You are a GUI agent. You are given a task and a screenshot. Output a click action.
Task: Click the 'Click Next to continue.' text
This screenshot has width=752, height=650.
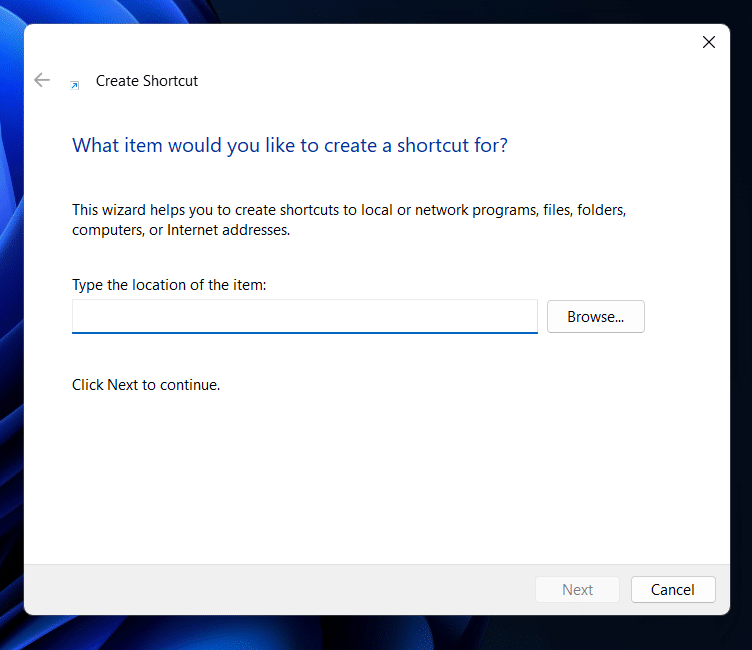(146, 385)
